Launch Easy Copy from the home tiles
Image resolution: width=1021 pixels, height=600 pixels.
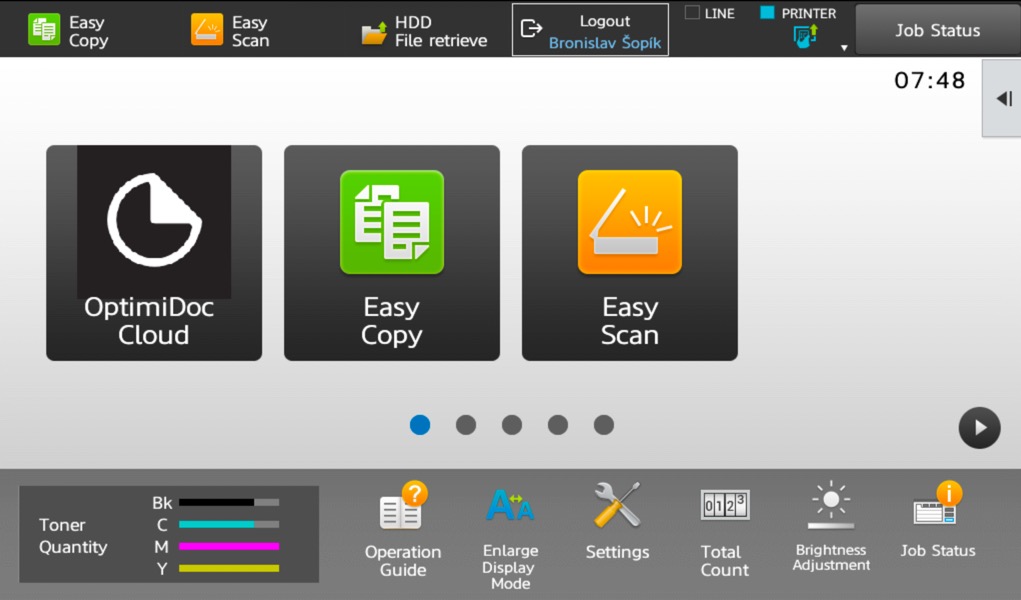(x=391, y=253)
